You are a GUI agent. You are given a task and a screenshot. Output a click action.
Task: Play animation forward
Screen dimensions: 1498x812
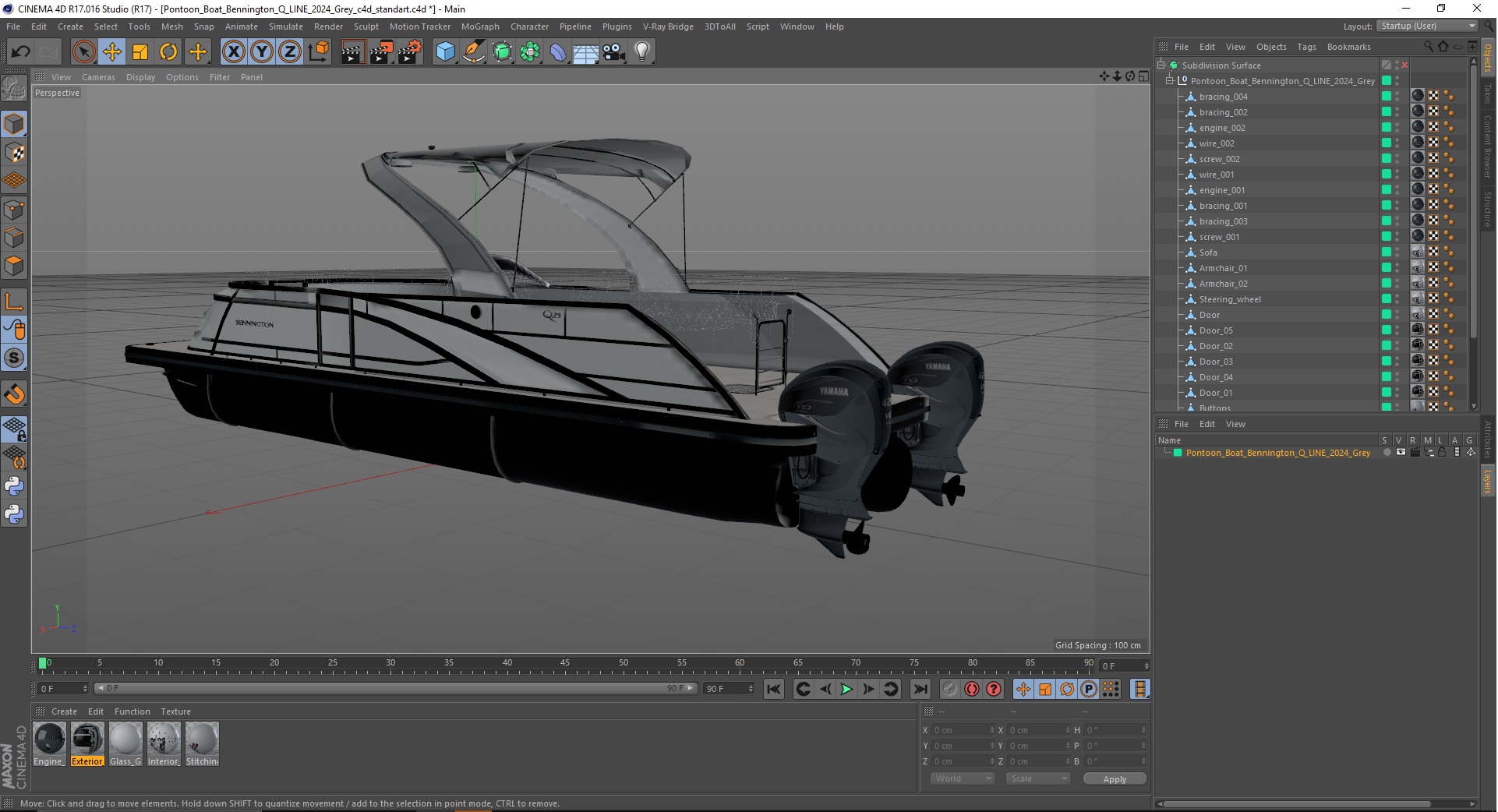846,689
